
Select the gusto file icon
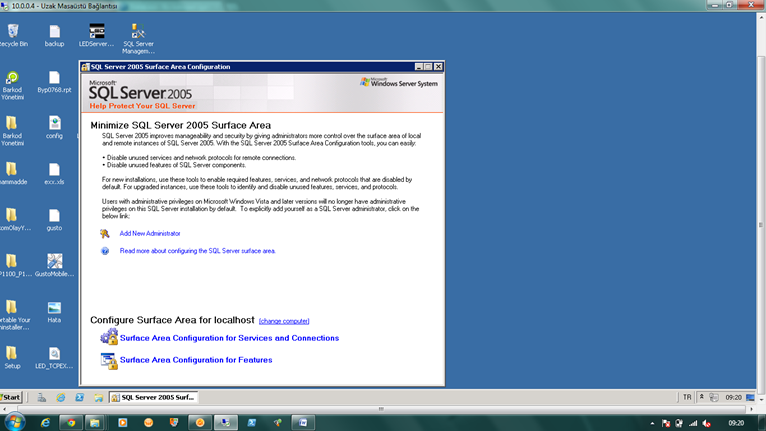[x=54, y=216]
